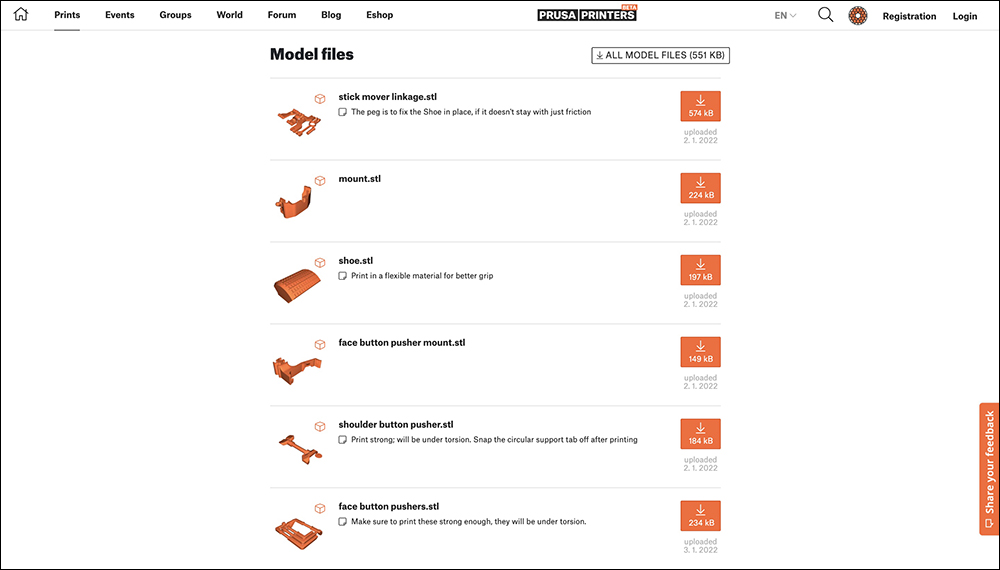Open the Groups menu item
The height and width of the screenshot is (570, 1000).
(175, 15)
